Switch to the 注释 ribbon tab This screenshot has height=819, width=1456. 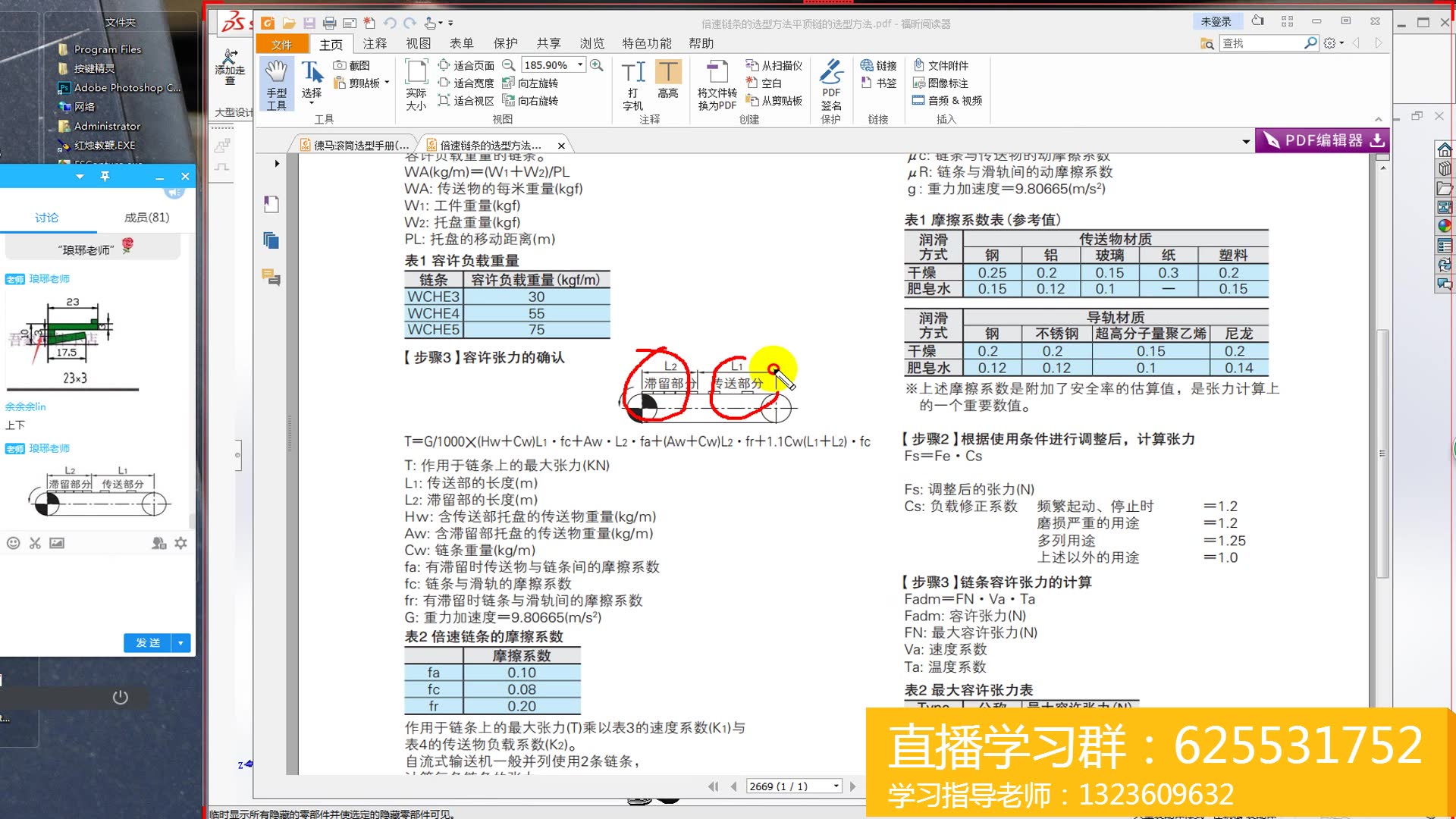[375, 43]
